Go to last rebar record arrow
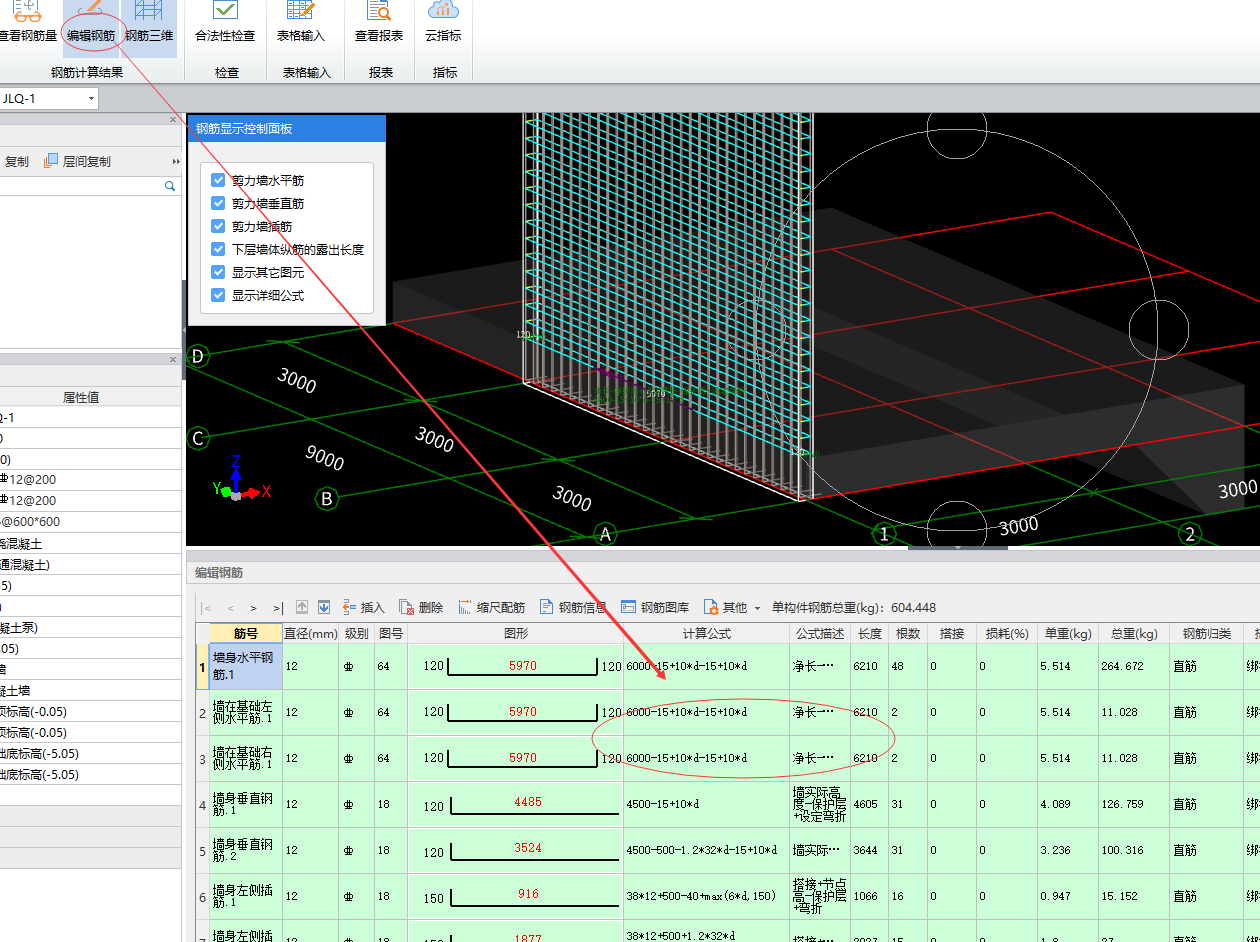Image resolution: width=1260 pixels, height=942 pixels. coord(277,607)
